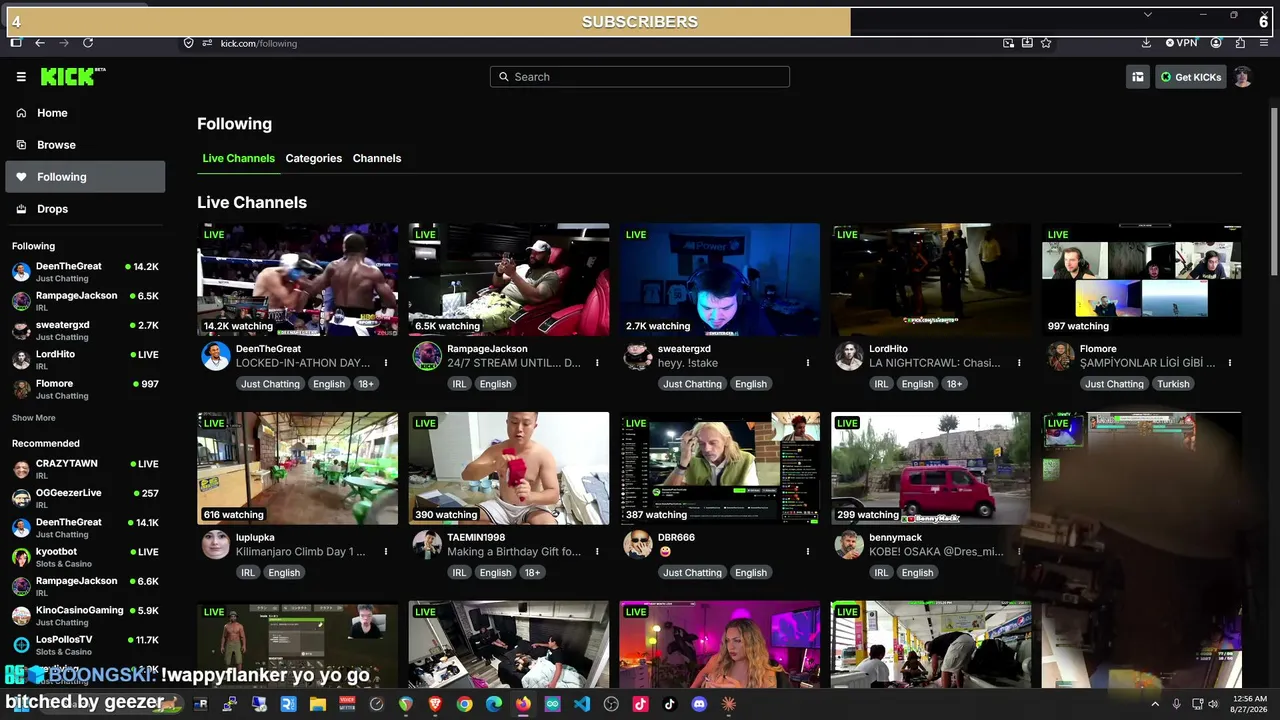Open options menu for DeenTheGreat stream card
This screenshot has width=1280, height=720.
click(x=386, y=363)
